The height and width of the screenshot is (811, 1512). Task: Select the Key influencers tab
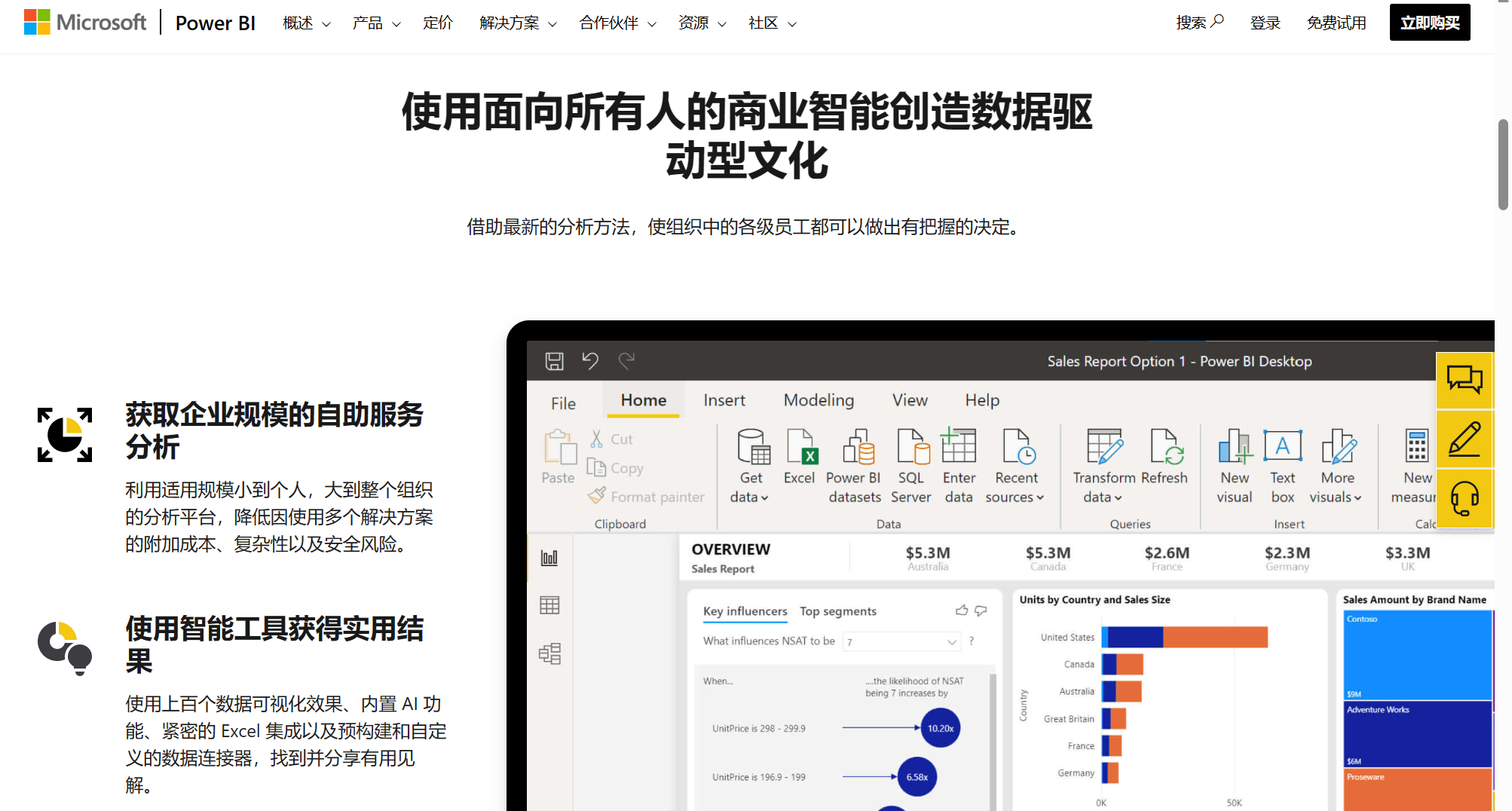tap(745, 611)
